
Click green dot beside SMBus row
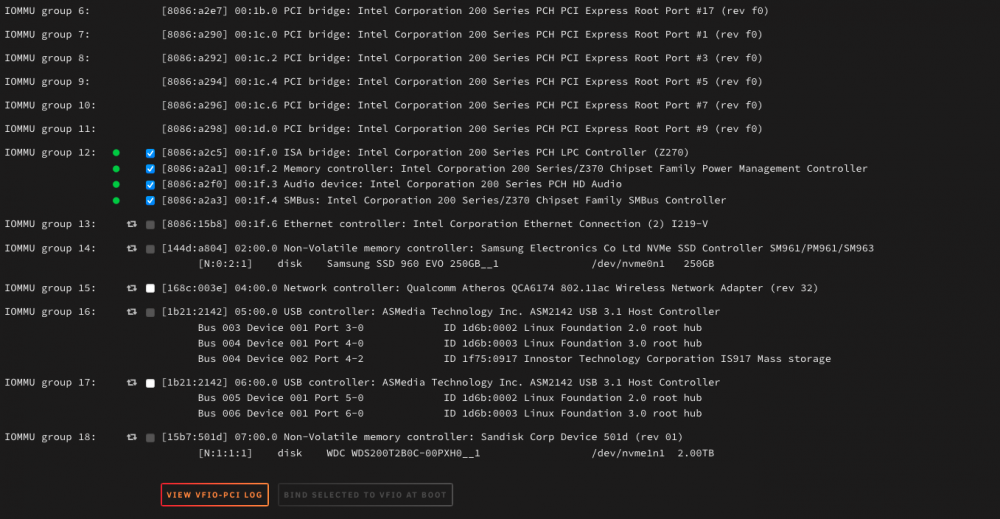coord(116,200)
